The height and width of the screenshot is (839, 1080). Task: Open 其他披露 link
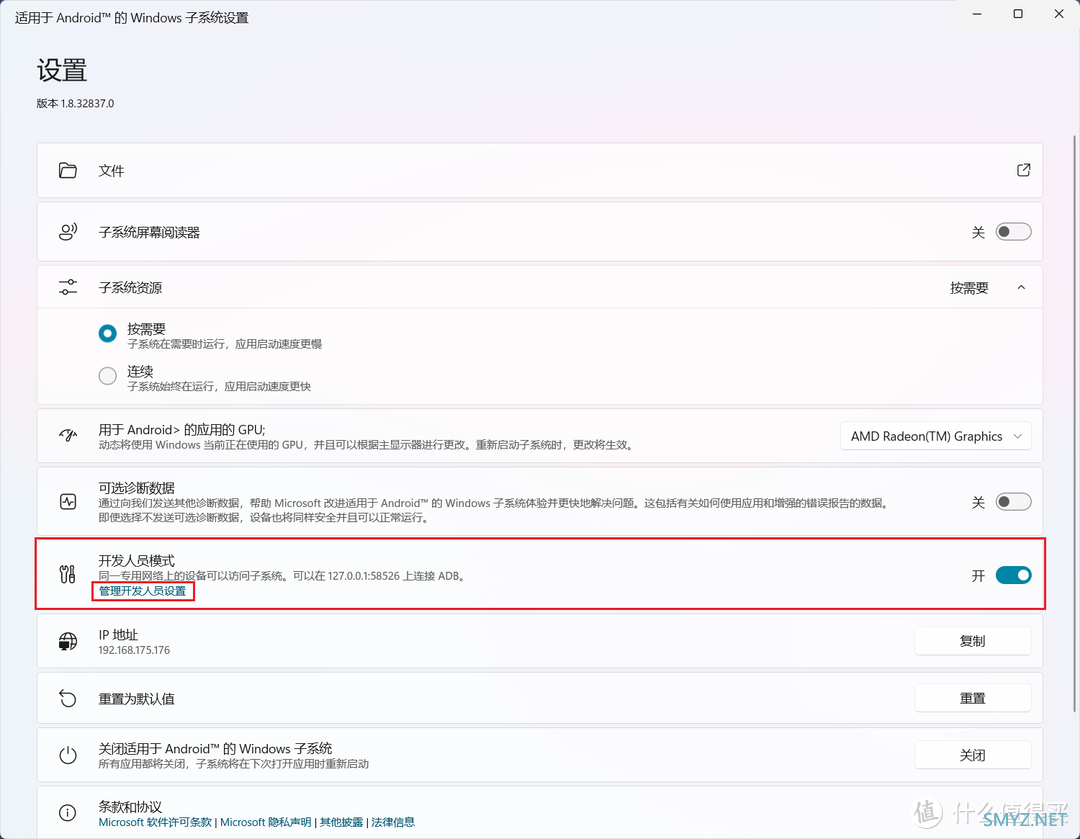[342, 822]
